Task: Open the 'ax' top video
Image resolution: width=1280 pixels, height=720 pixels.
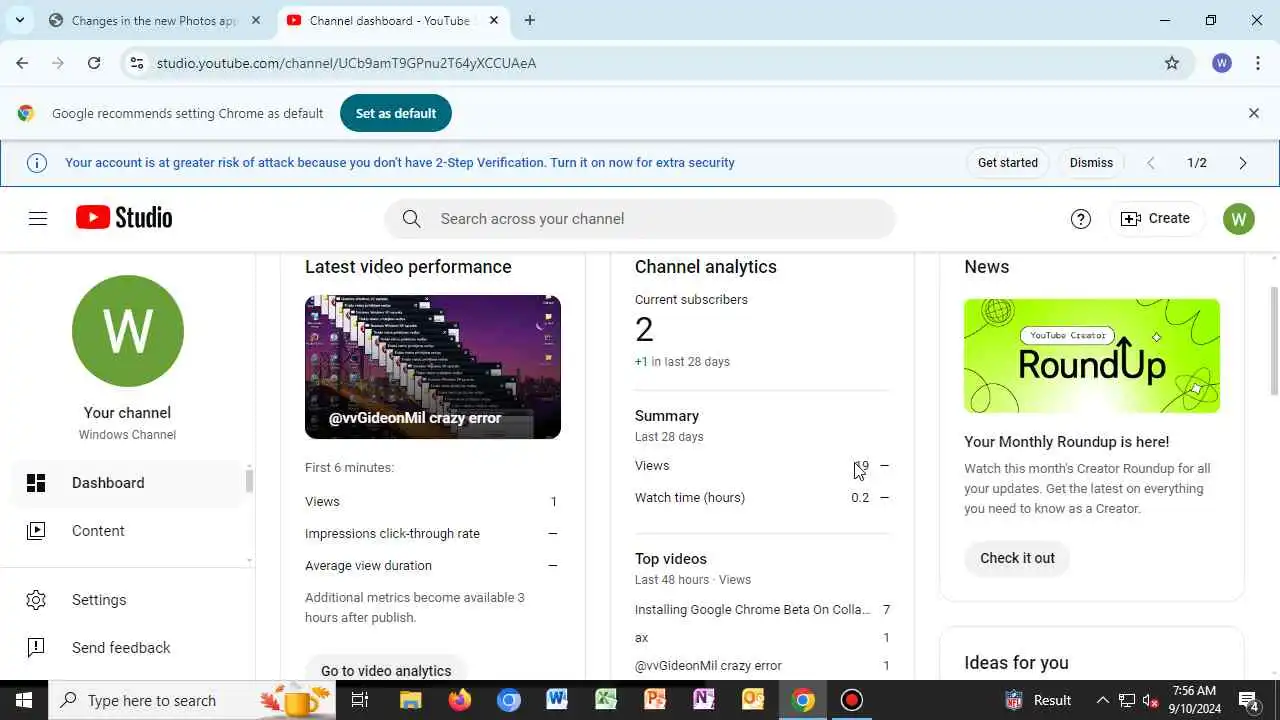Action: pyautogui.click(x=762, y=637)
